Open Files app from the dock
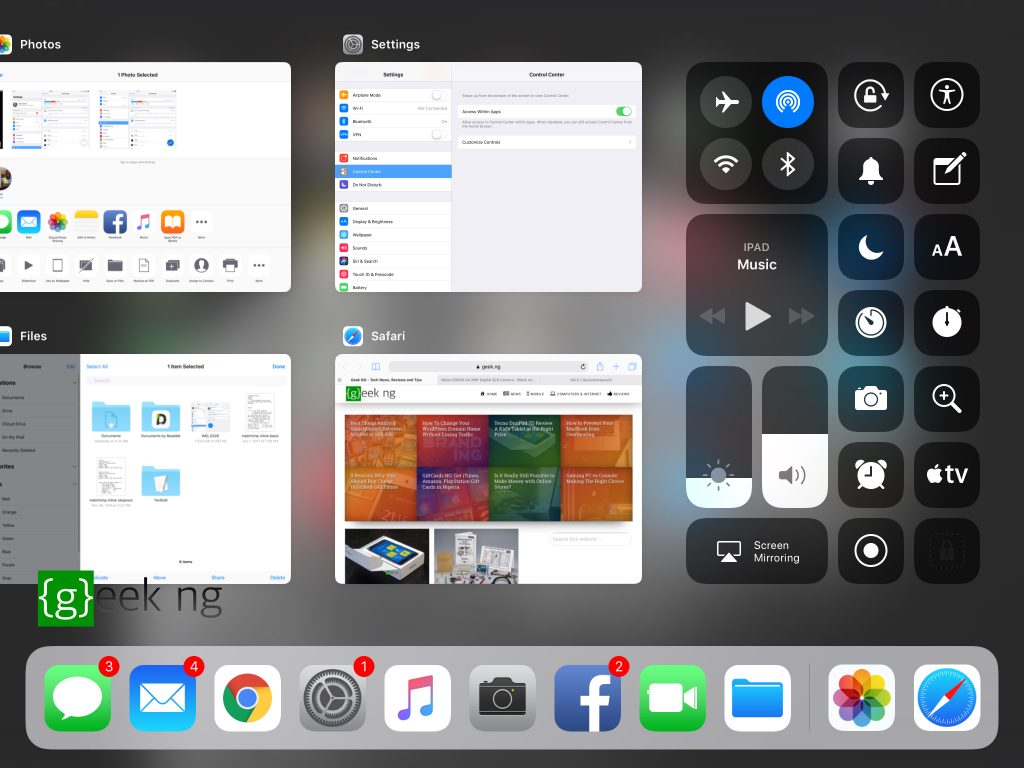The height and width of the screenshot is (768, 1024). pyautogui.click(x=758, y=698)
